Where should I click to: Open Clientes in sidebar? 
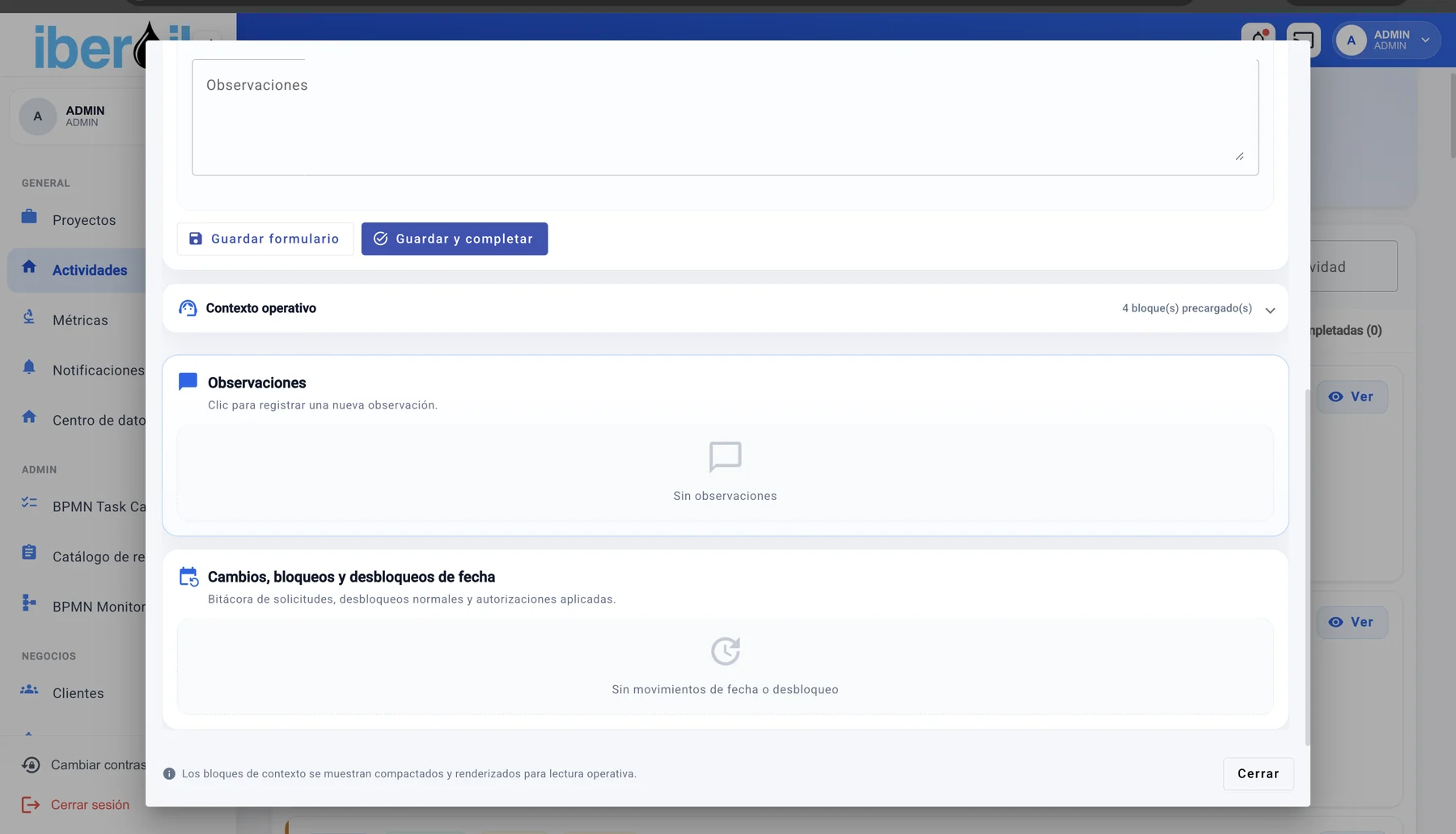(77, 693)
